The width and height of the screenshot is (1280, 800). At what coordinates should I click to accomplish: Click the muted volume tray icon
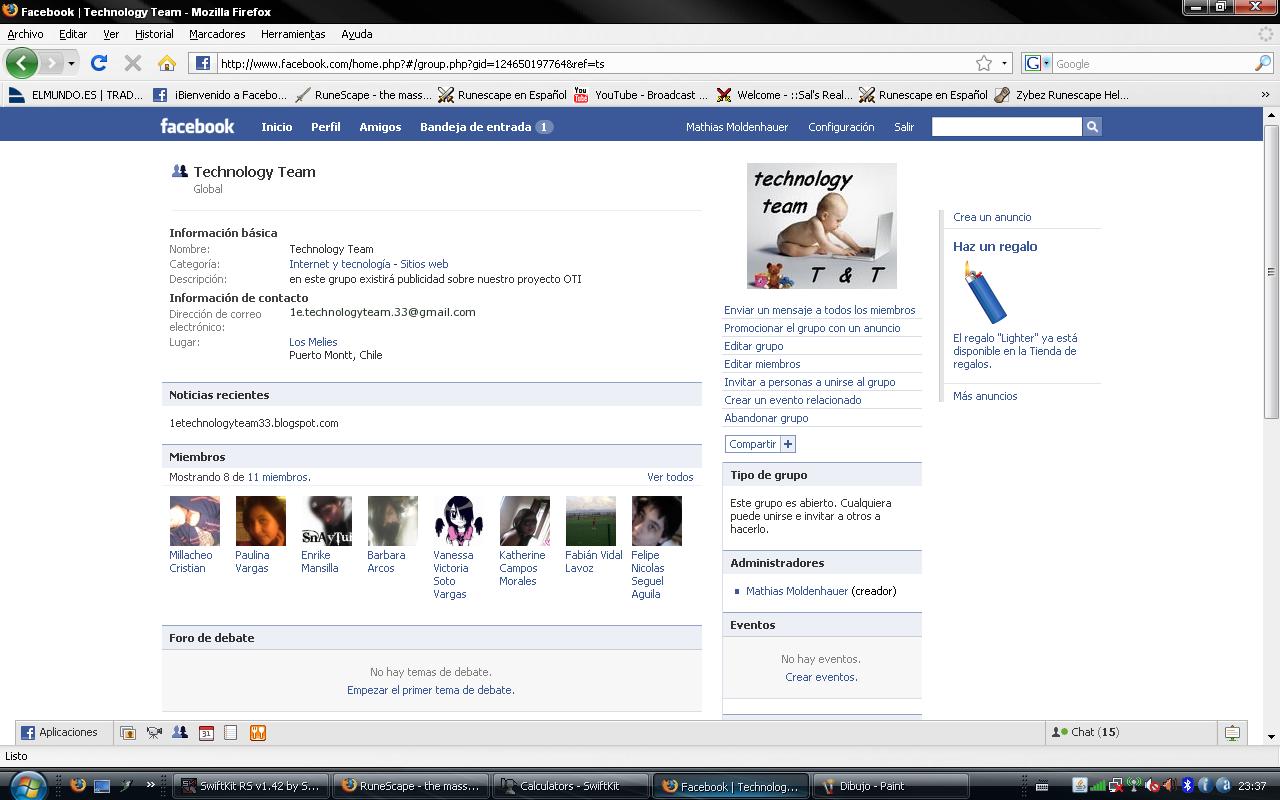pyautogui.click(x=1153, y=786)
